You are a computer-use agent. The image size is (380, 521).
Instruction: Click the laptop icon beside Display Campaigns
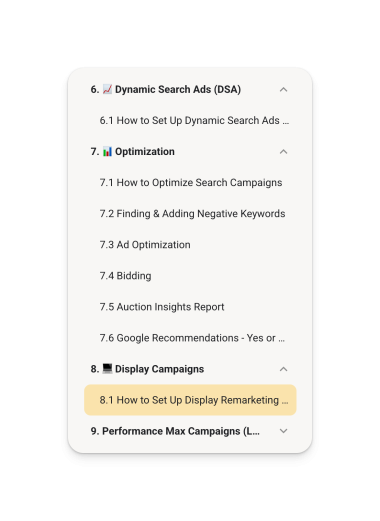(107, 368)
